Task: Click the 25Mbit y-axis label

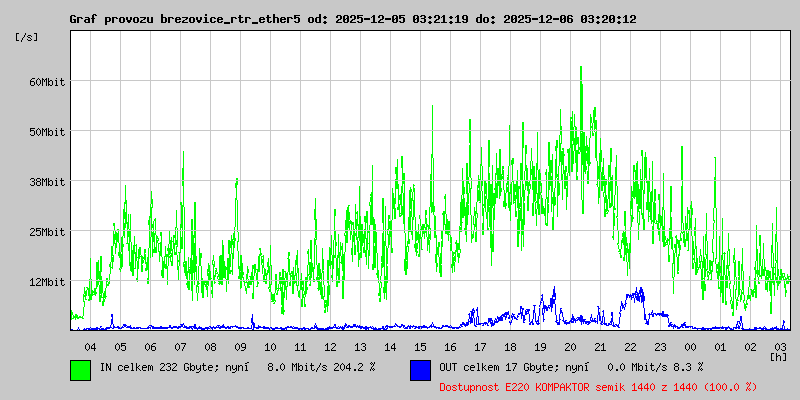Action: pyautogui.click(x=47, y=231)
